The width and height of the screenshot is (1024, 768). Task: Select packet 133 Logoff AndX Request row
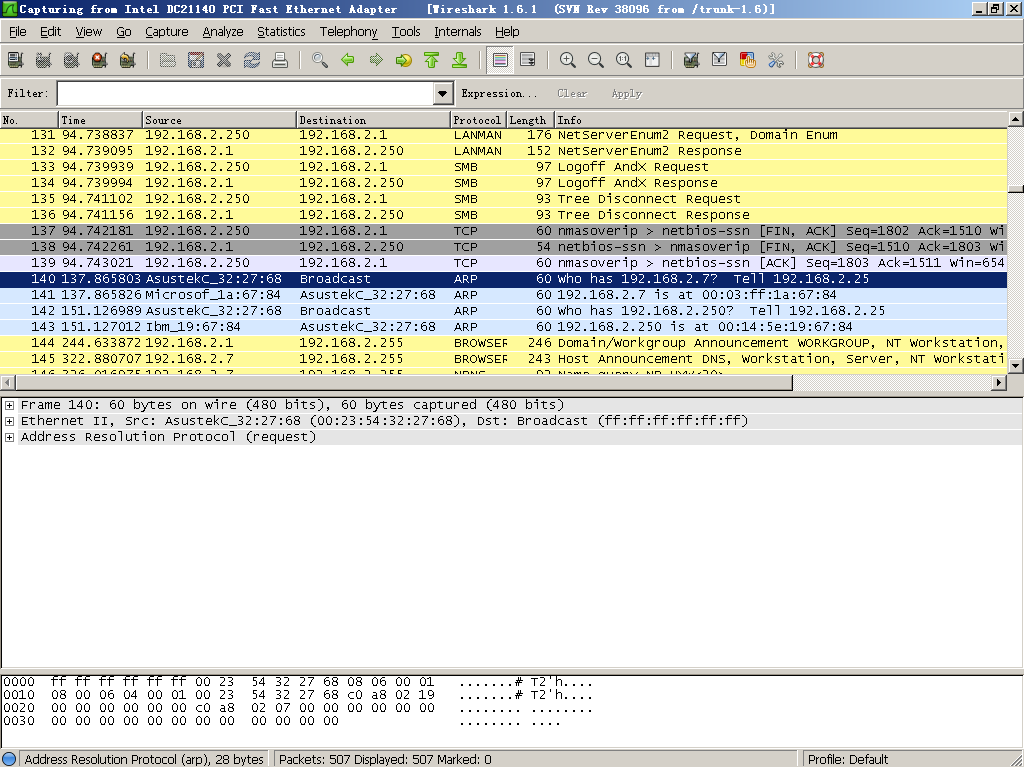tap(504, 167)
